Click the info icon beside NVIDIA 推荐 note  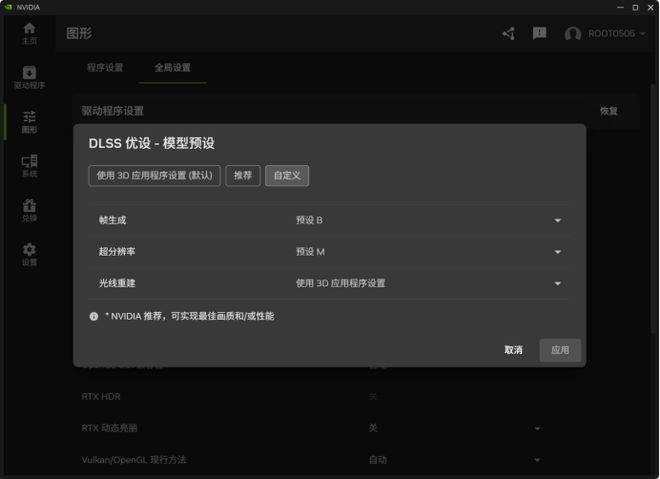[94, 316]
